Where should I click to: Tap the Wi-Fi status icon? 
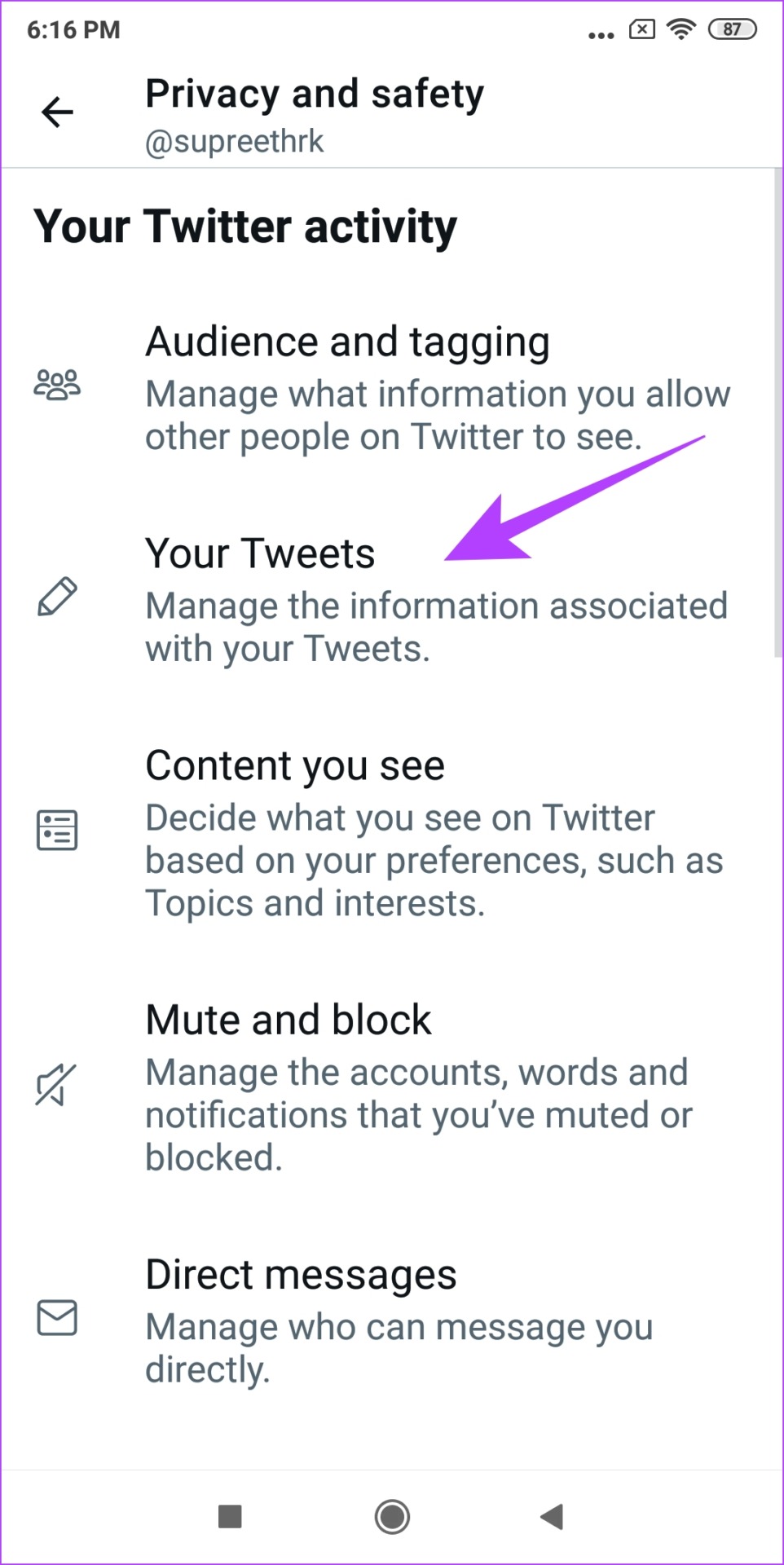tap(680, 29)
